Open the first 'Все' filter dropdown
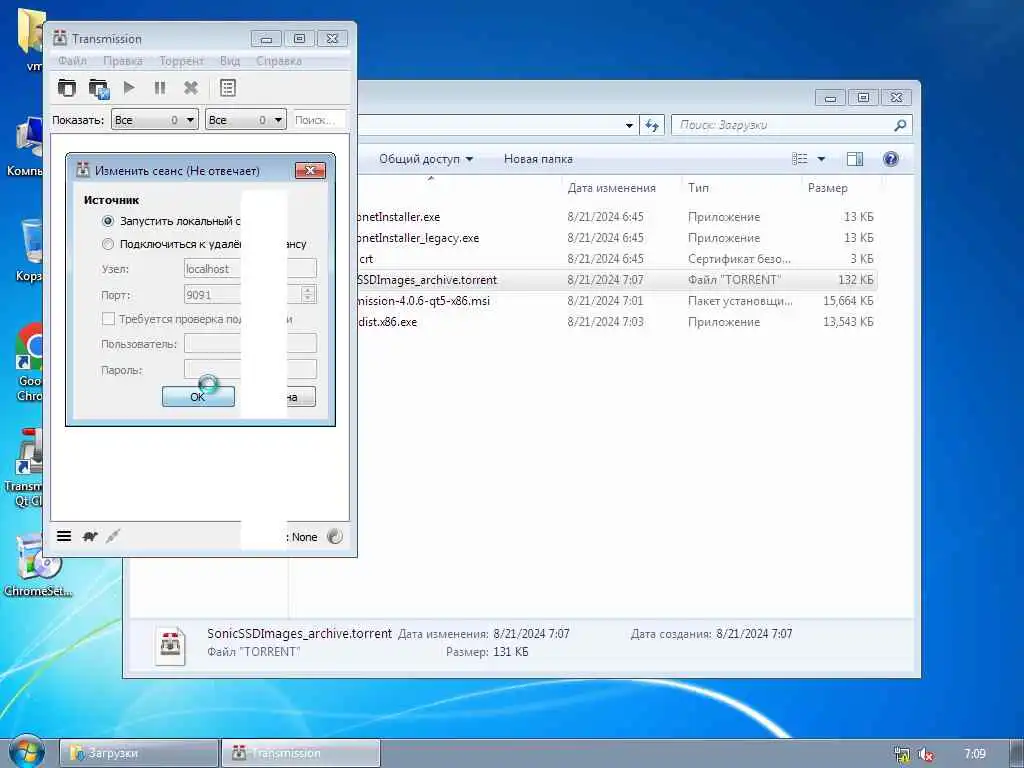The width and height of the screenshot is (1024, 768). (155, 120)
